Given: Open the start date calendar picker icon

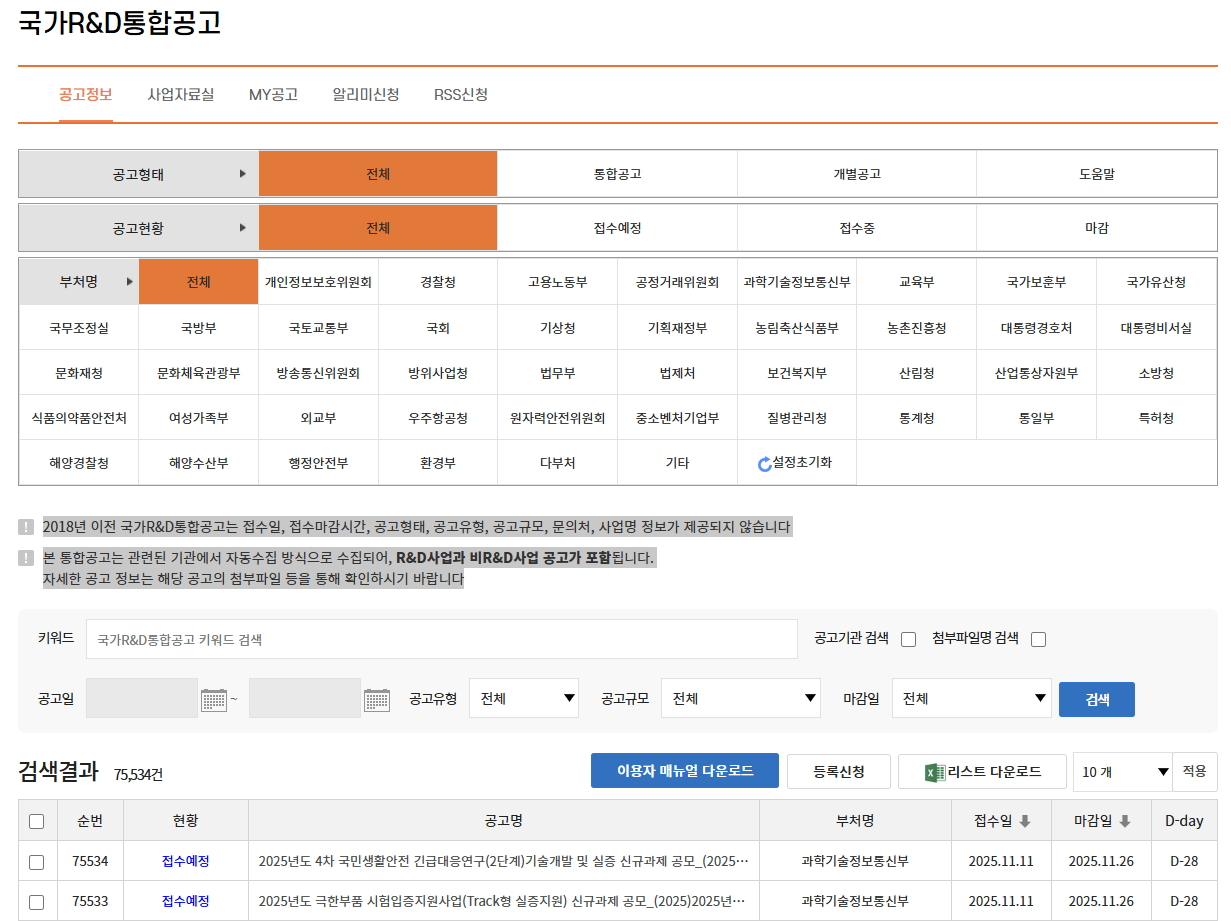Looking at the screenshot, I should [x=214, y=699].
